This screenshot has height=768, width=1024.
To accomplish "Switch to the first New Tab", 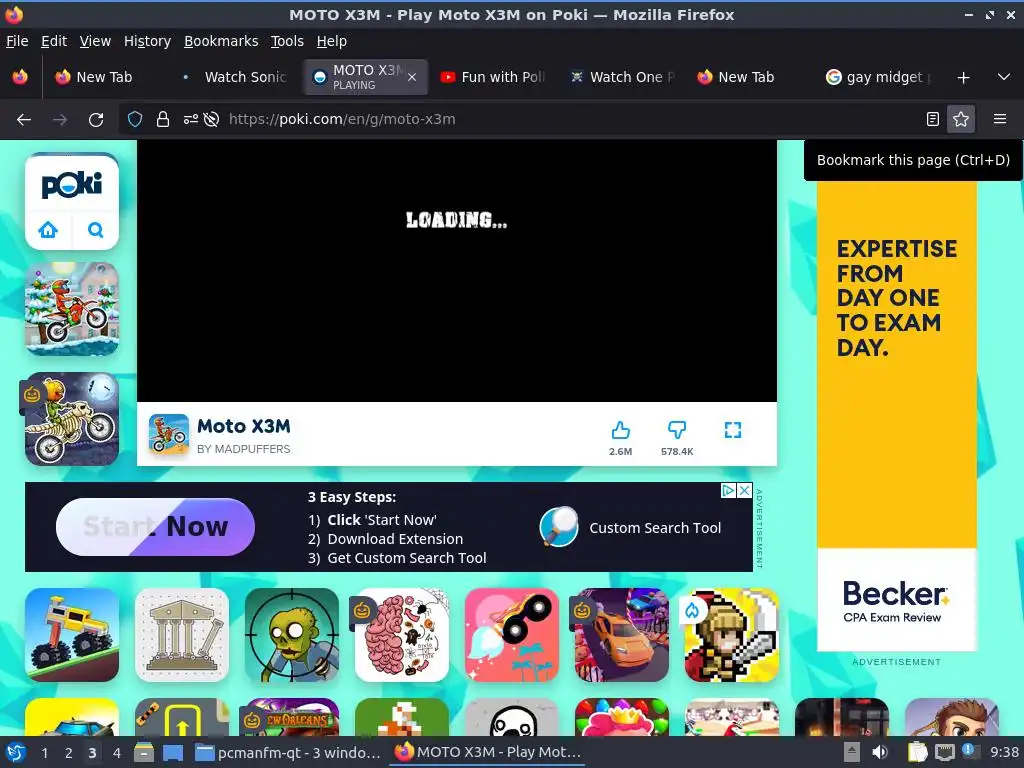I will tap(95, 77).
